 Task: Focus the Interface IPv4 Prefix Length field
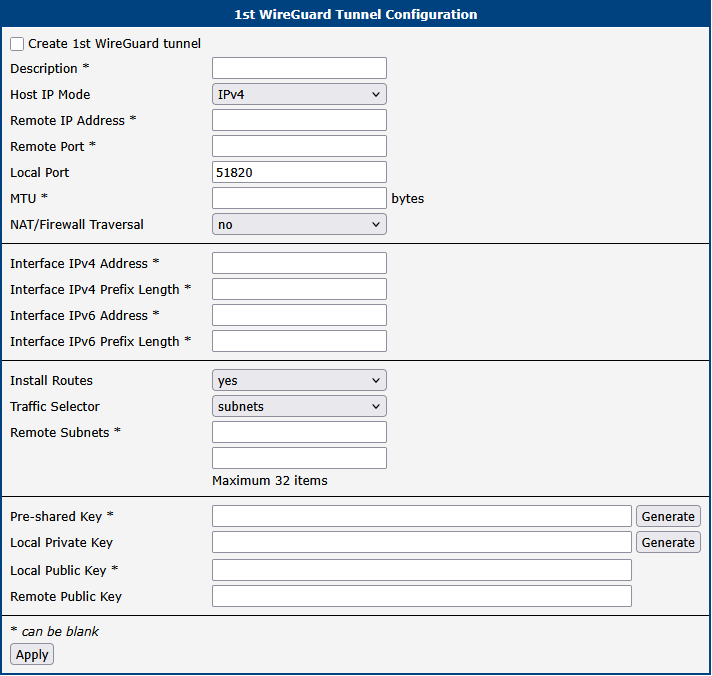click(x=299, y=289)
